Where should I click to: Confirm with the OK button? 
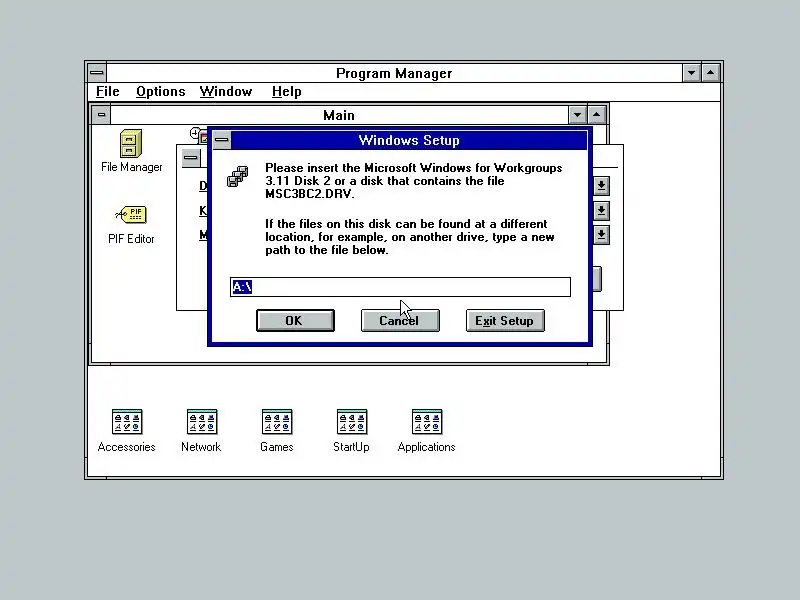point(295,320)
